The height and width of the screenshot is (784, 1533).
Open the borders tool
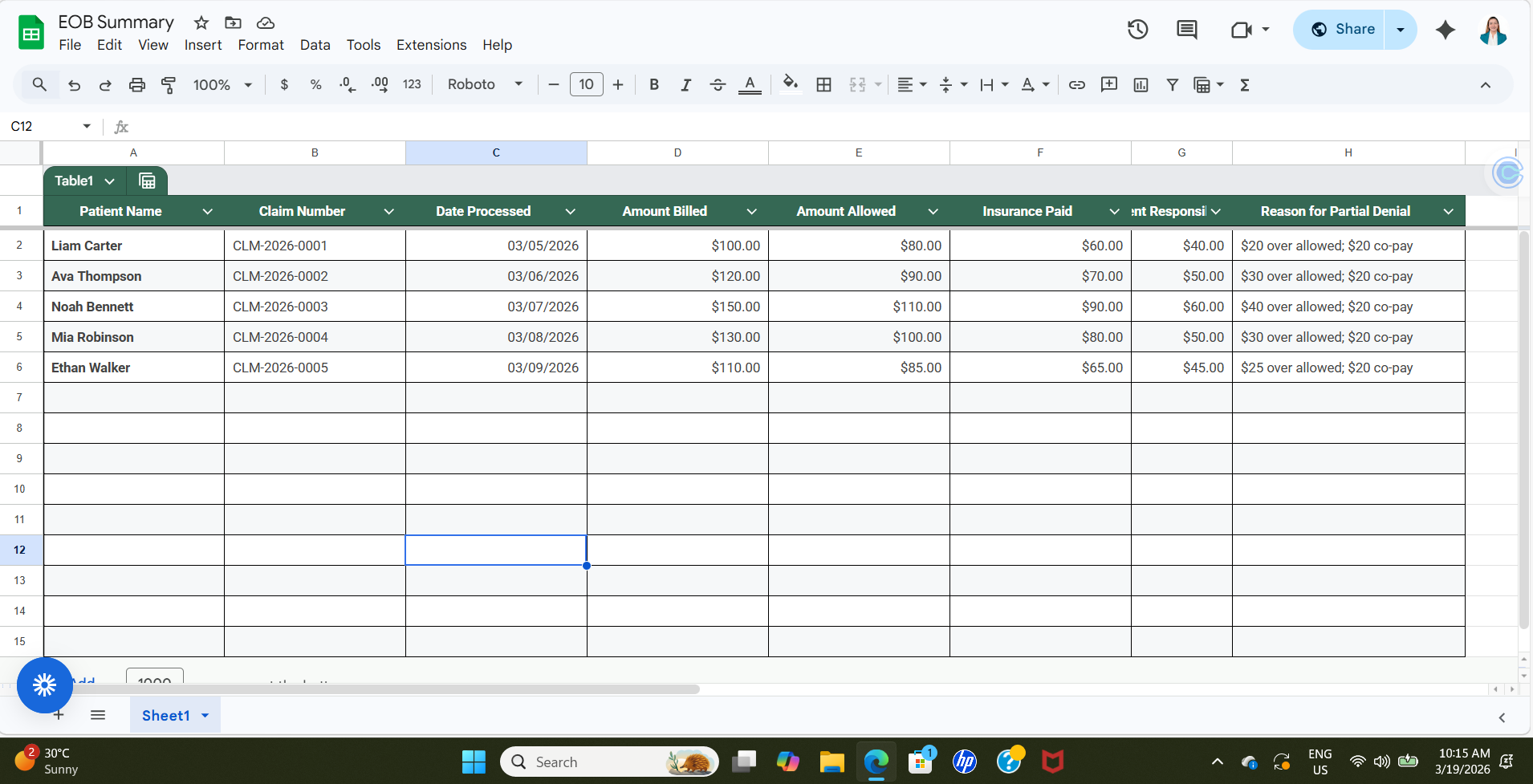(823, 85)
